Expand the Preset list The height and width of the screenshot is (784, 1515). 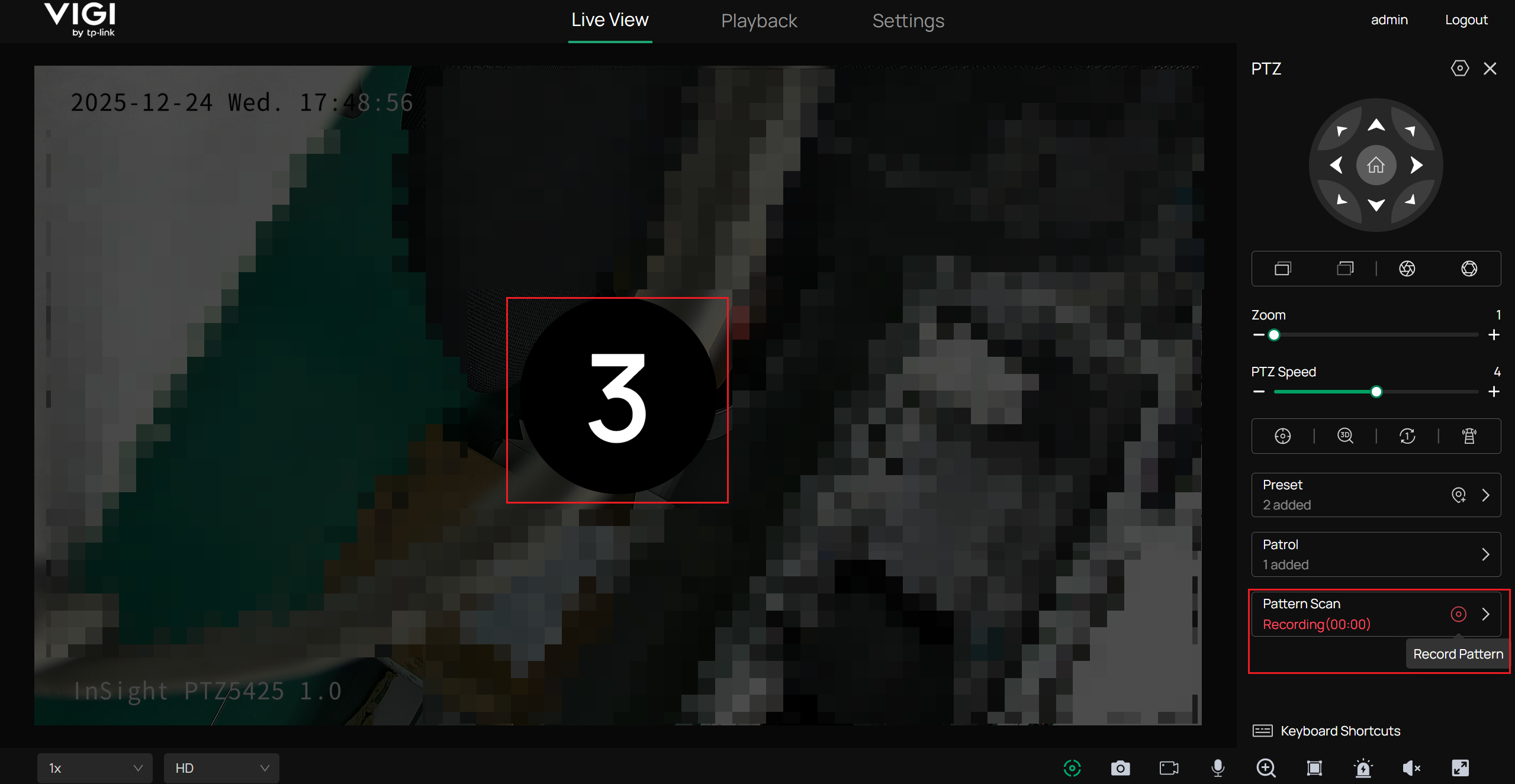tap(1485, 495)
